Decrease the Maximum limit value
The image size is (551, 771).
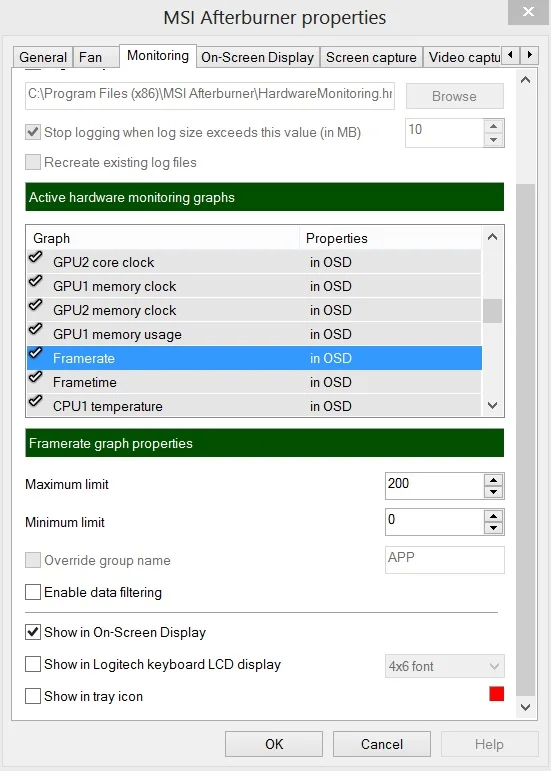(493, 492)
